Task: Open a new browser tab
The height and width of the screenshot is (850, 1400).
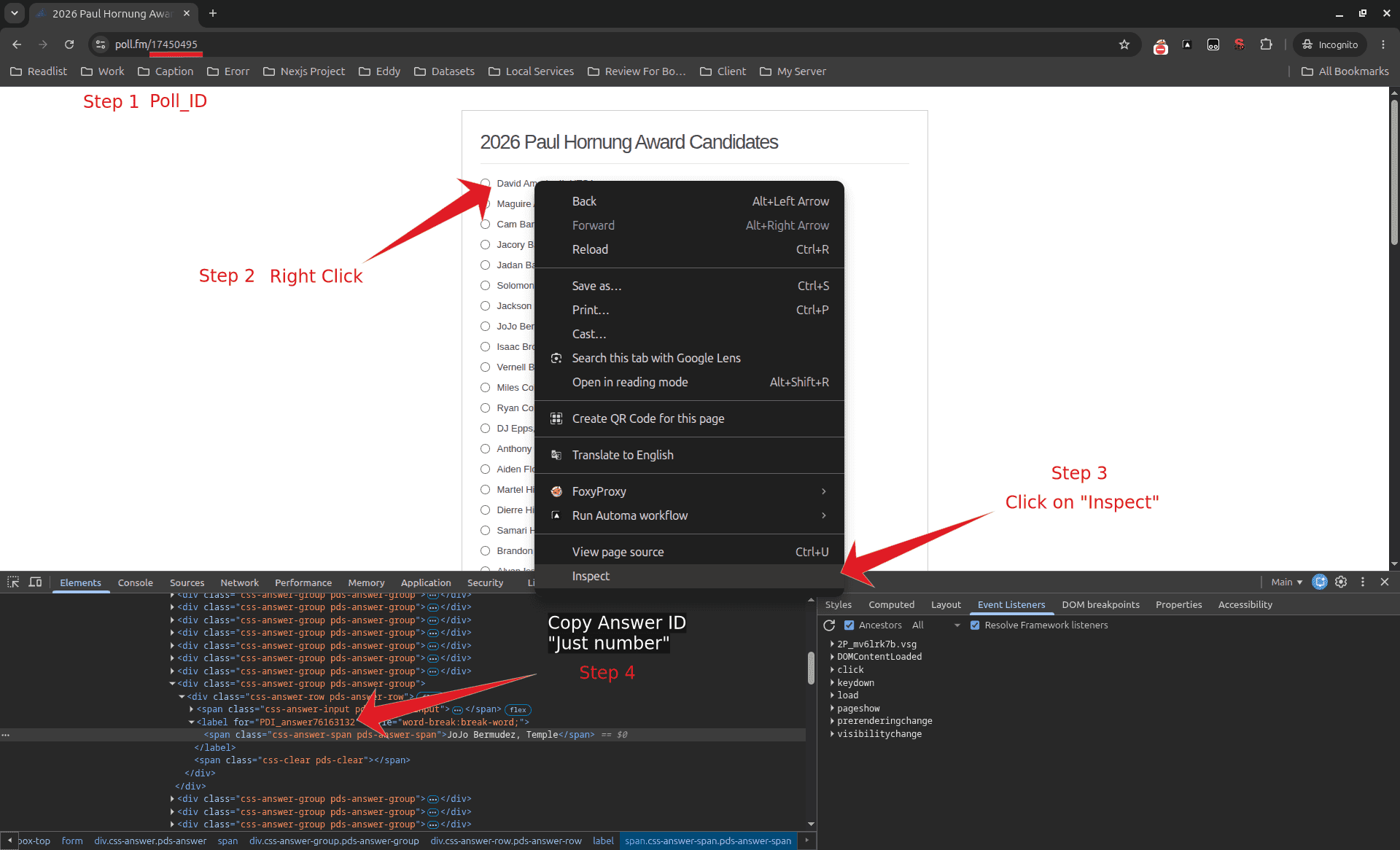Action: click(213, 13)
